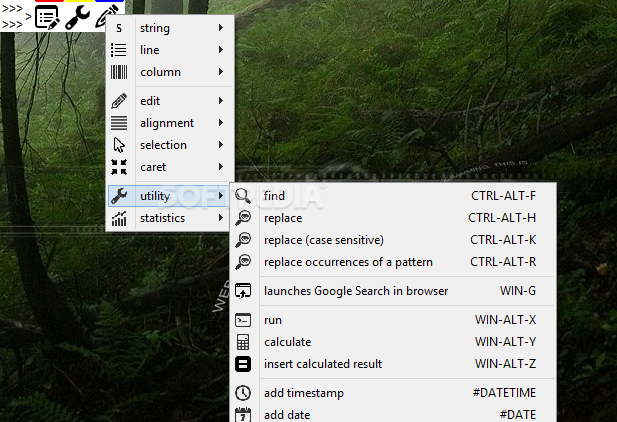Click the CTRL-ALT-H shortcut text

(x=502, y=218)
